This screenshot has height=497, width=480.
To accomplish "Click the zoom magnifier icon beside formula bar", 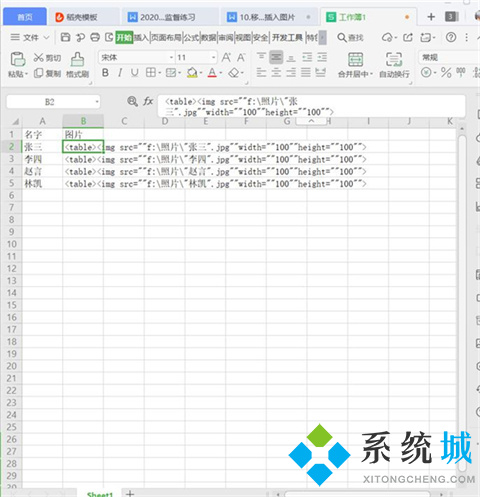I will click(132, 101).
